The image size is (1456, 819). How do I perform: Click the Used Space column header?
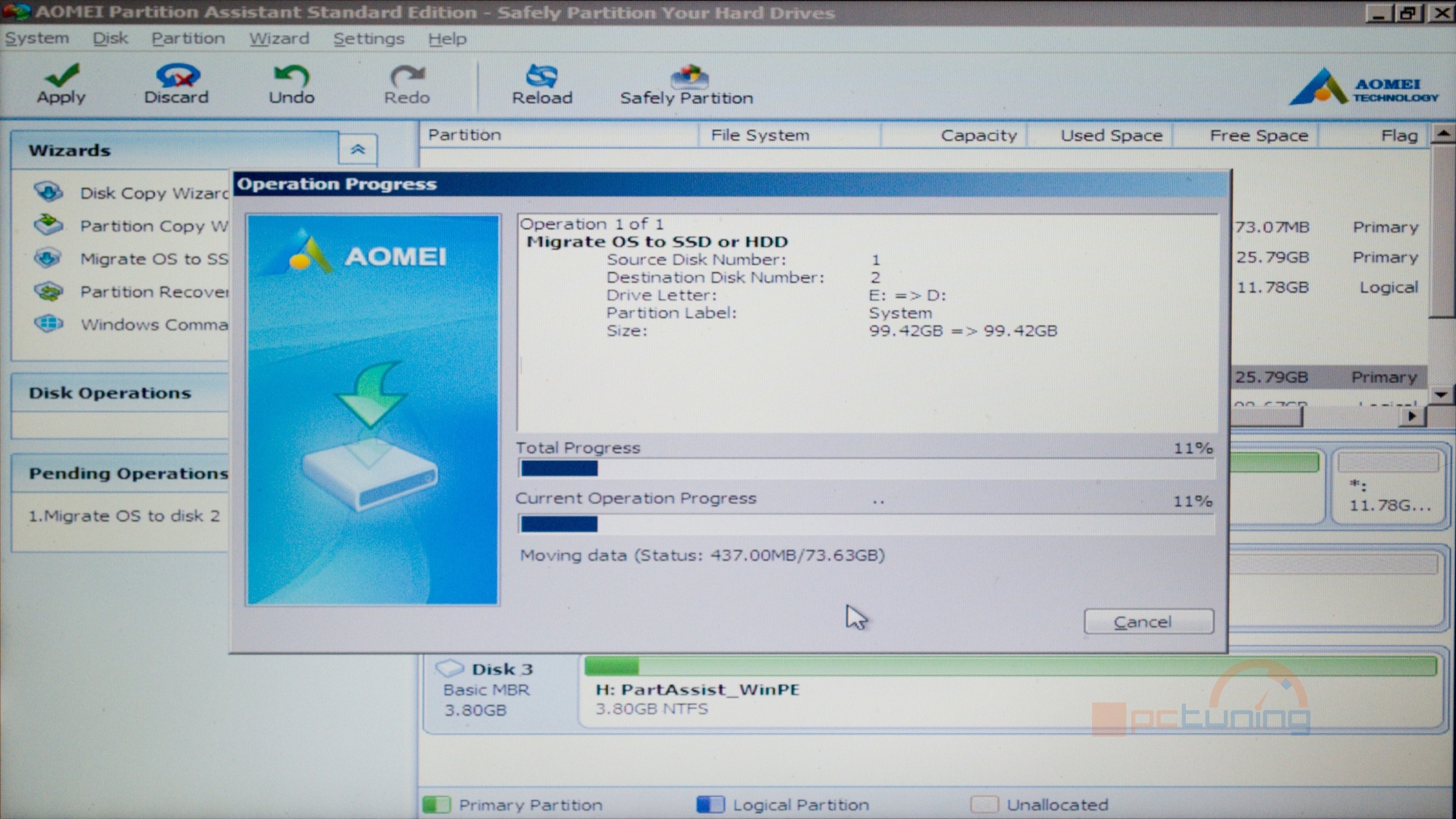click(x=1099, y=135)
